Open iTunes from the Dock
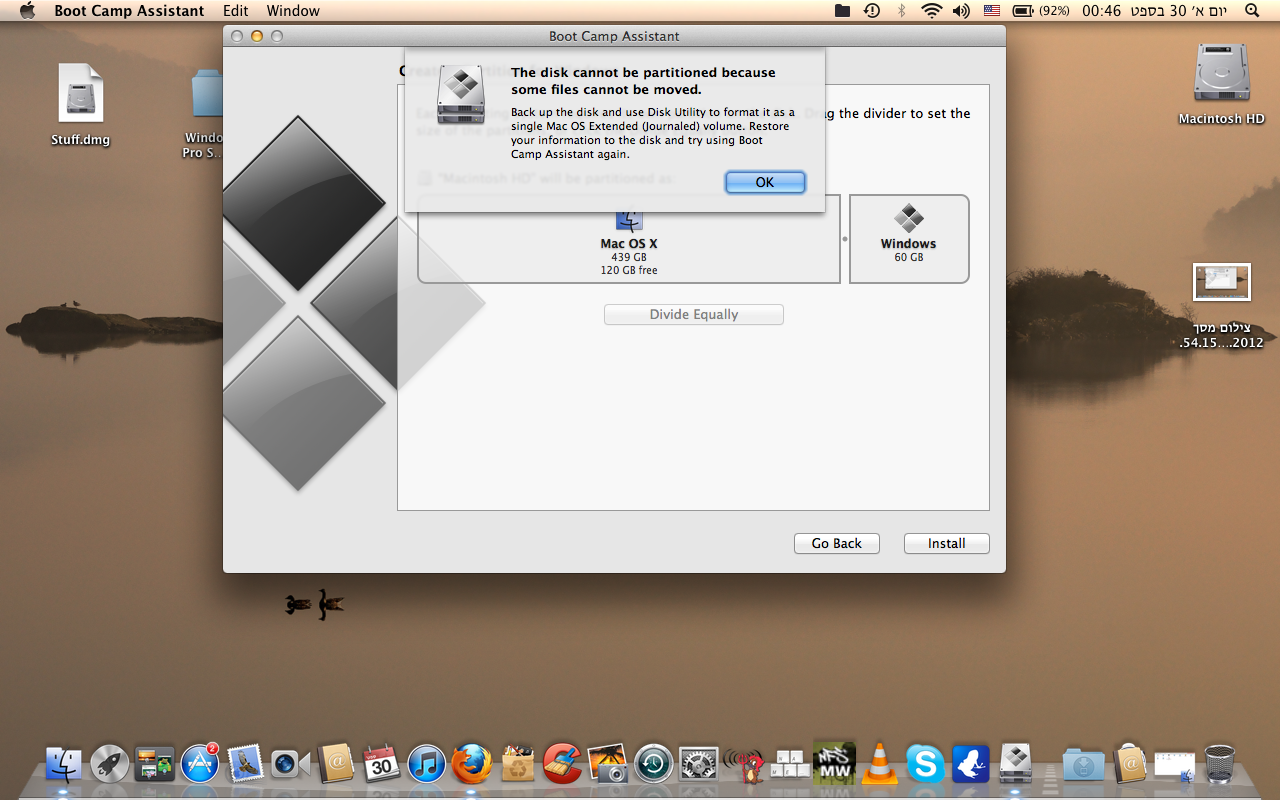 (x=426, y=765)
